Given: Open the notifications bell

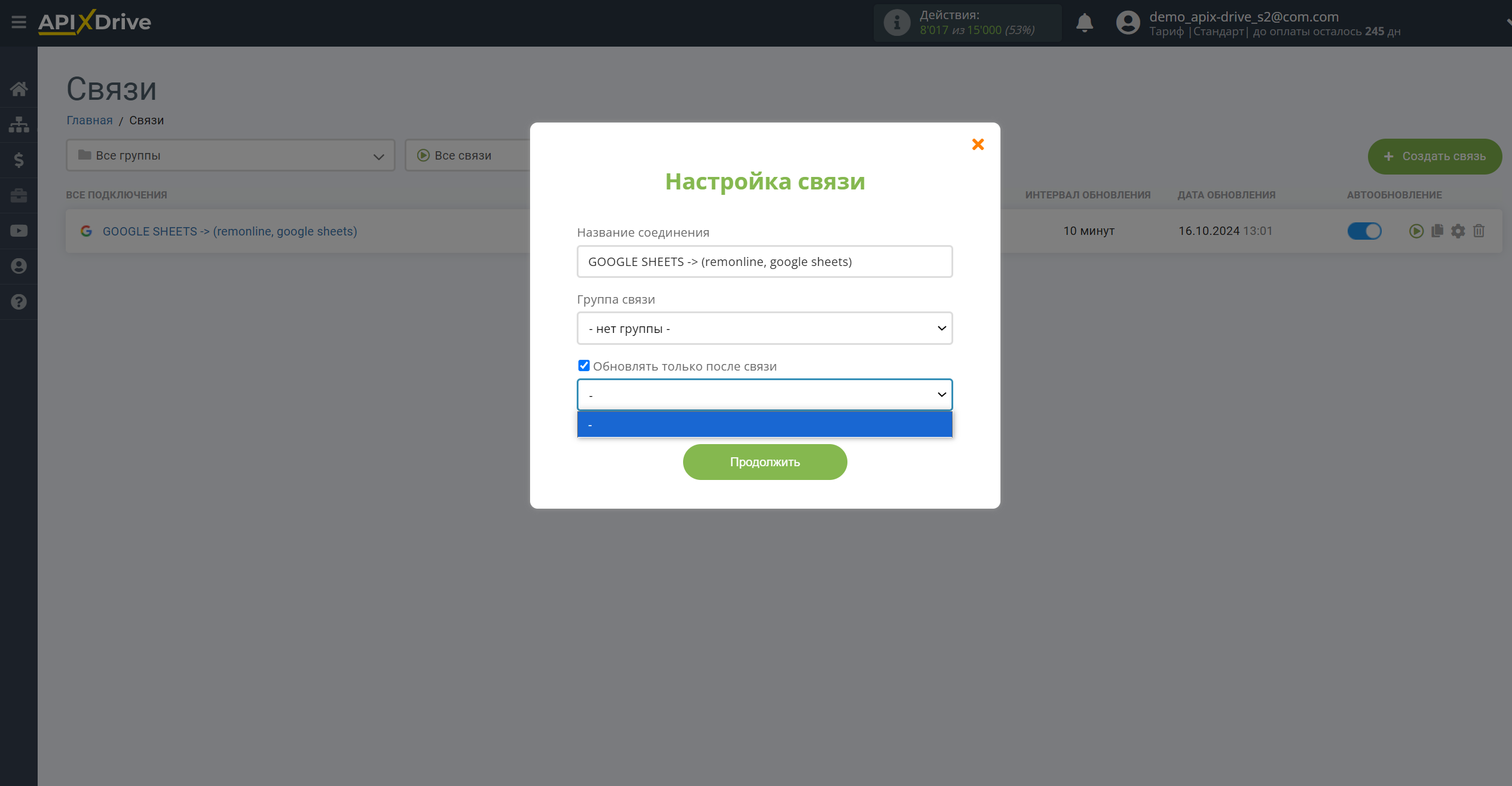Looking at the screenshot, I should coord(1084,23).
